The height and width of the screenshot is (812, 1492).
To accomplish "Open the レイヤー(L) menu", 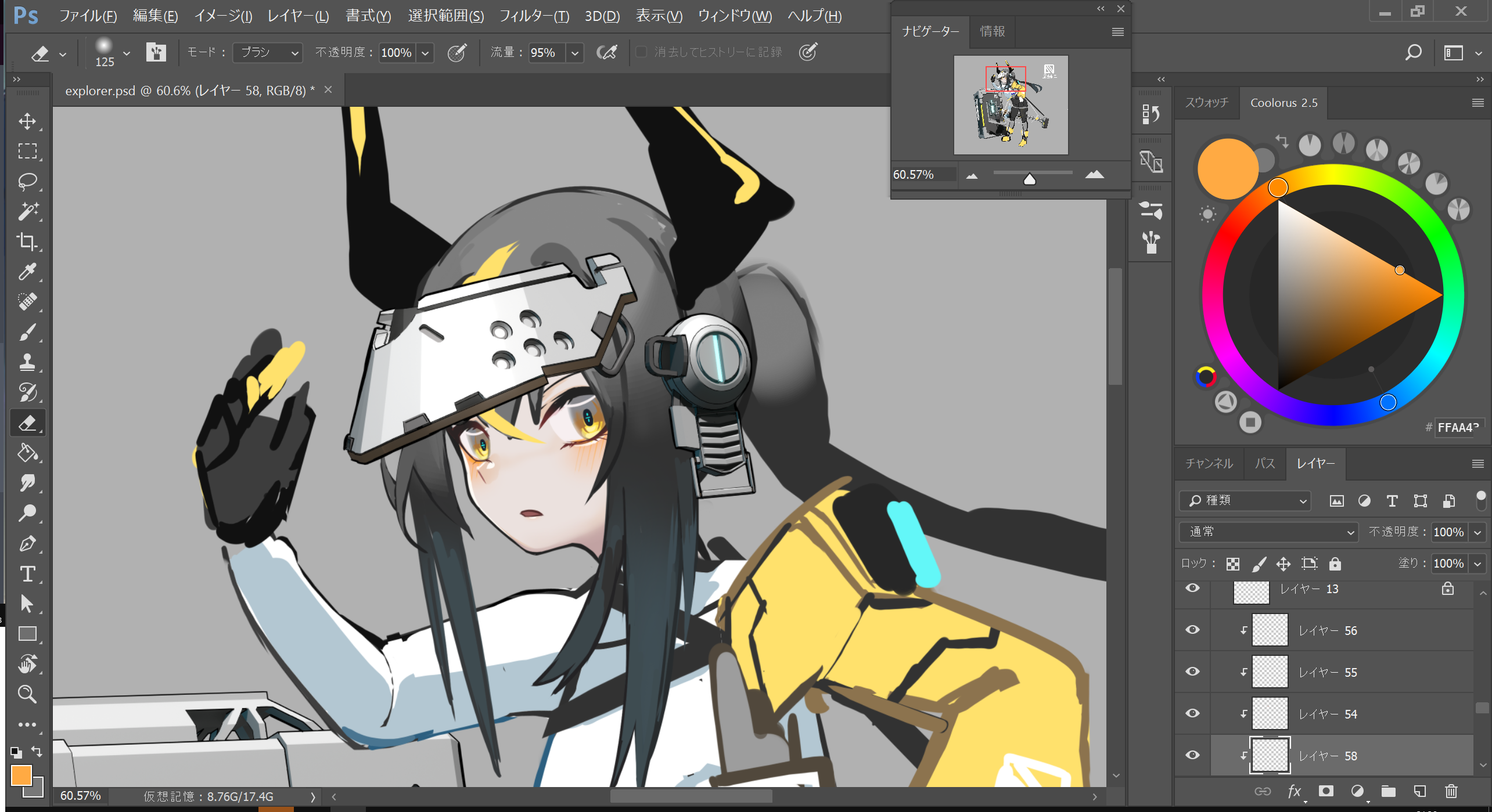I will pyautogui.click(x=299, y=16).
